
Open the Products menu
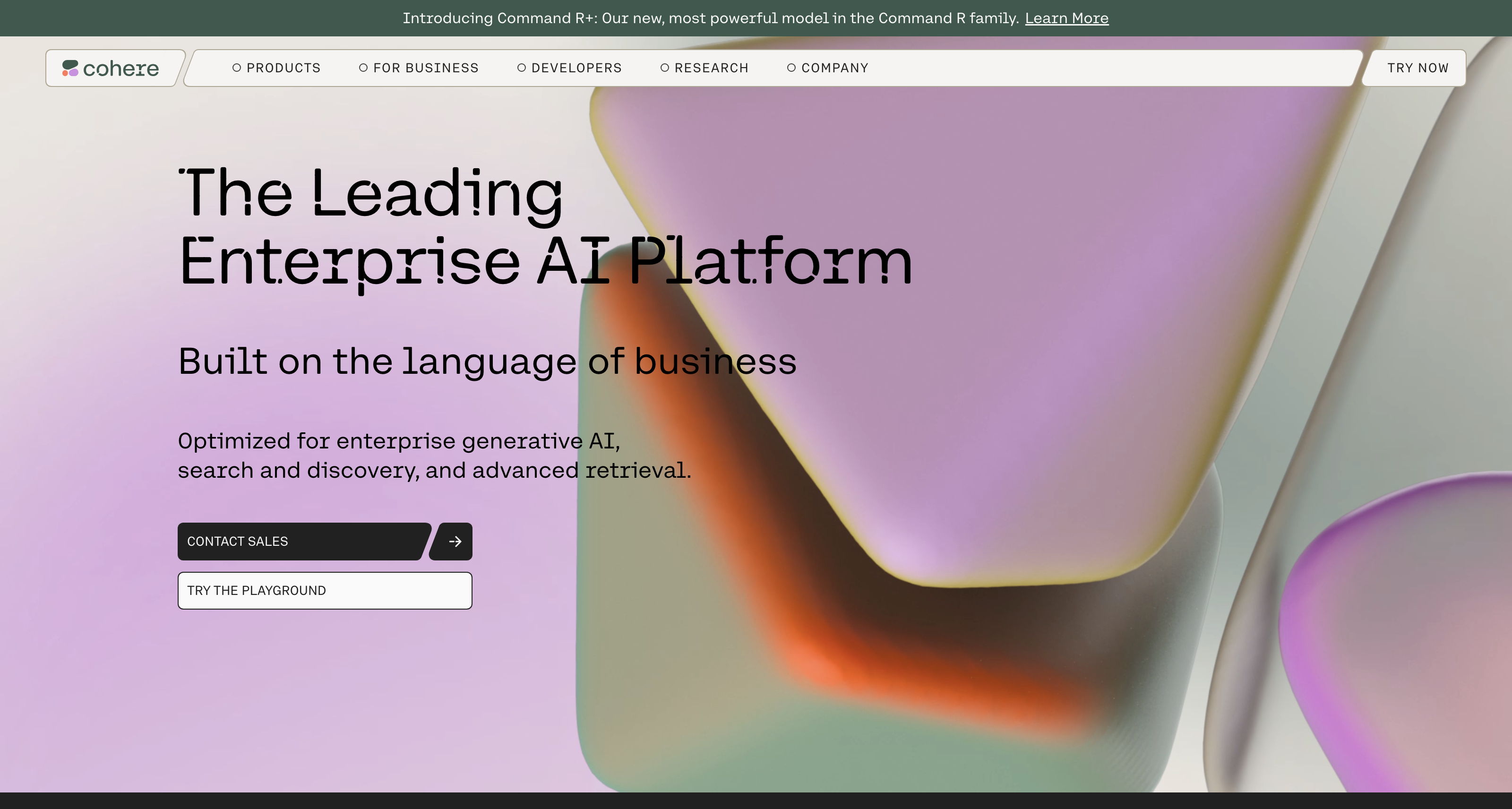coord(276,68)
